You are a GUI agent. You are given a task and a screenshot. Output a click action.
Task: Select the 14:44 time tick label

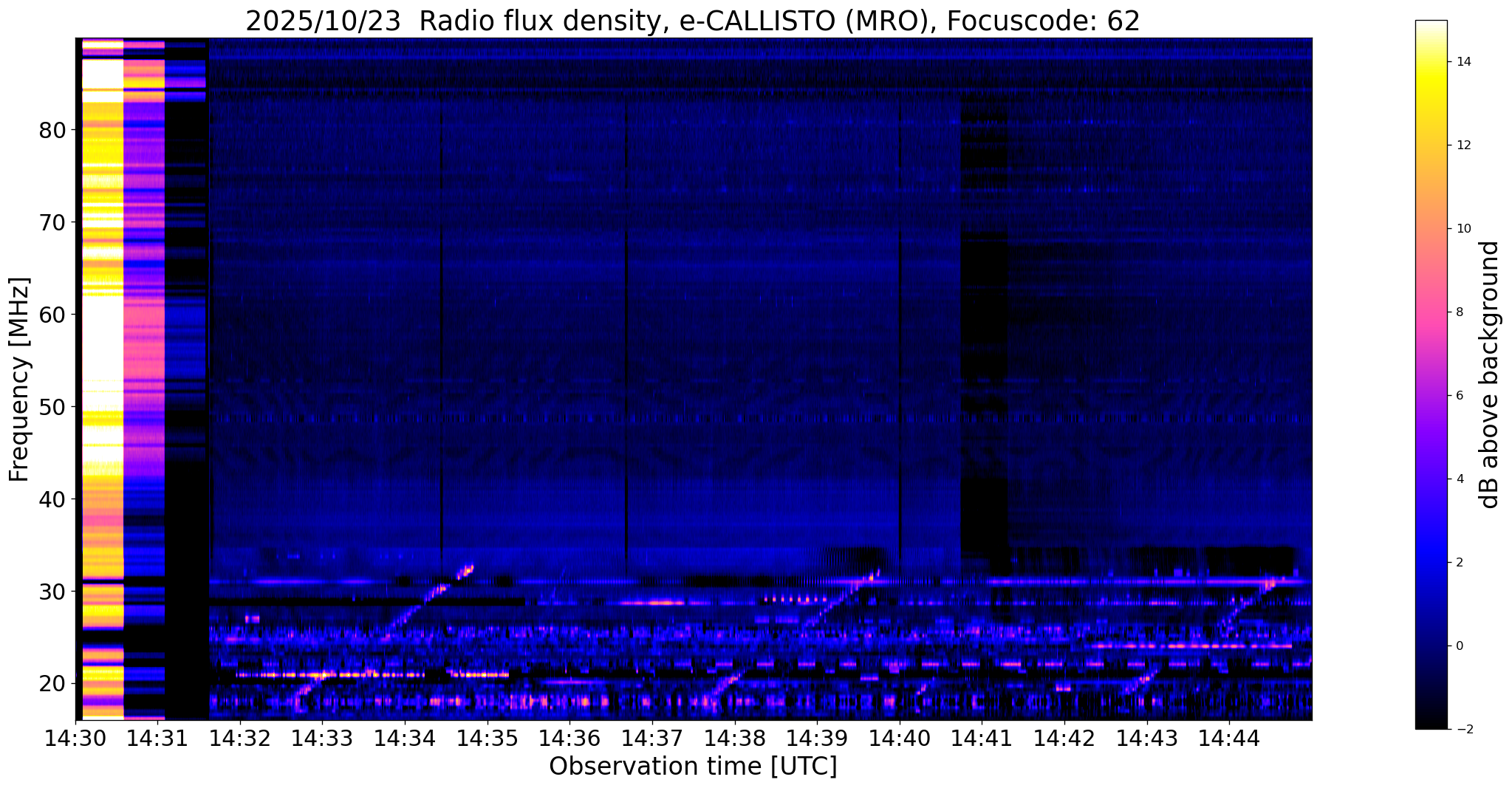[1229, 737]
